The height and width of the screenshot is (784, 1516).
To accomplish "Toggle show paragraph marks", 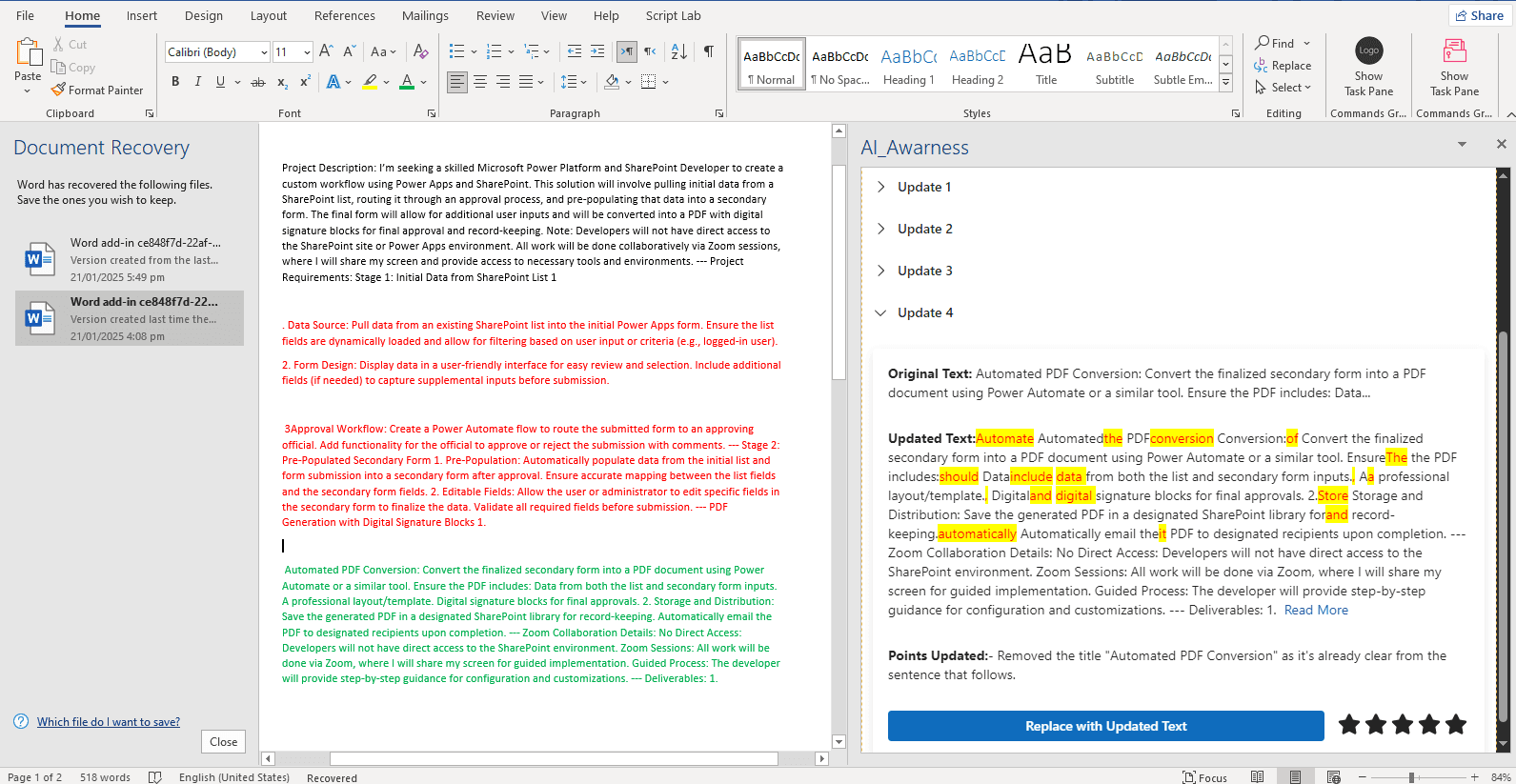I will (709, 51).
